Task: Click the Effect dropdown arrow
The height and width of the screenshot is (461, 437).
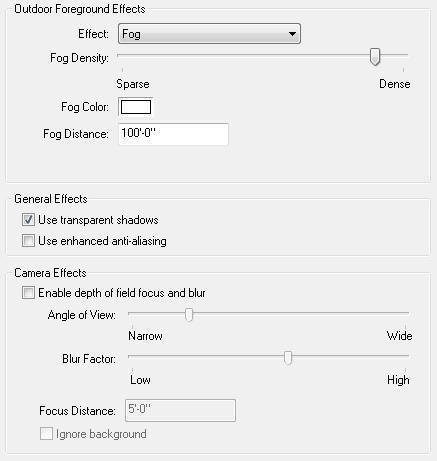Action: tap(292, 34)
